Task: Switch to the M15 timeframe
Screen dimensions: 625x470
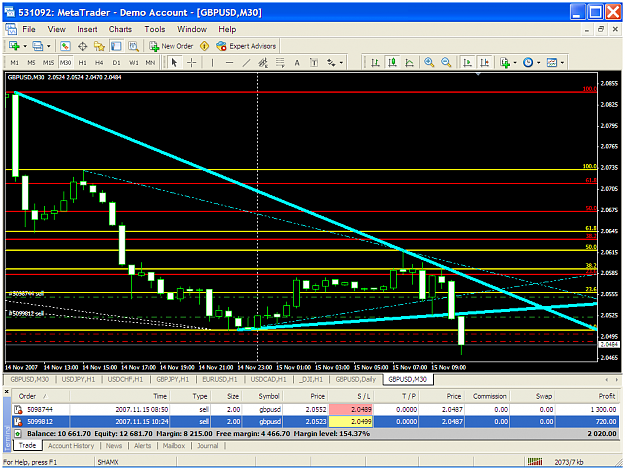Action: coord(48,63)
